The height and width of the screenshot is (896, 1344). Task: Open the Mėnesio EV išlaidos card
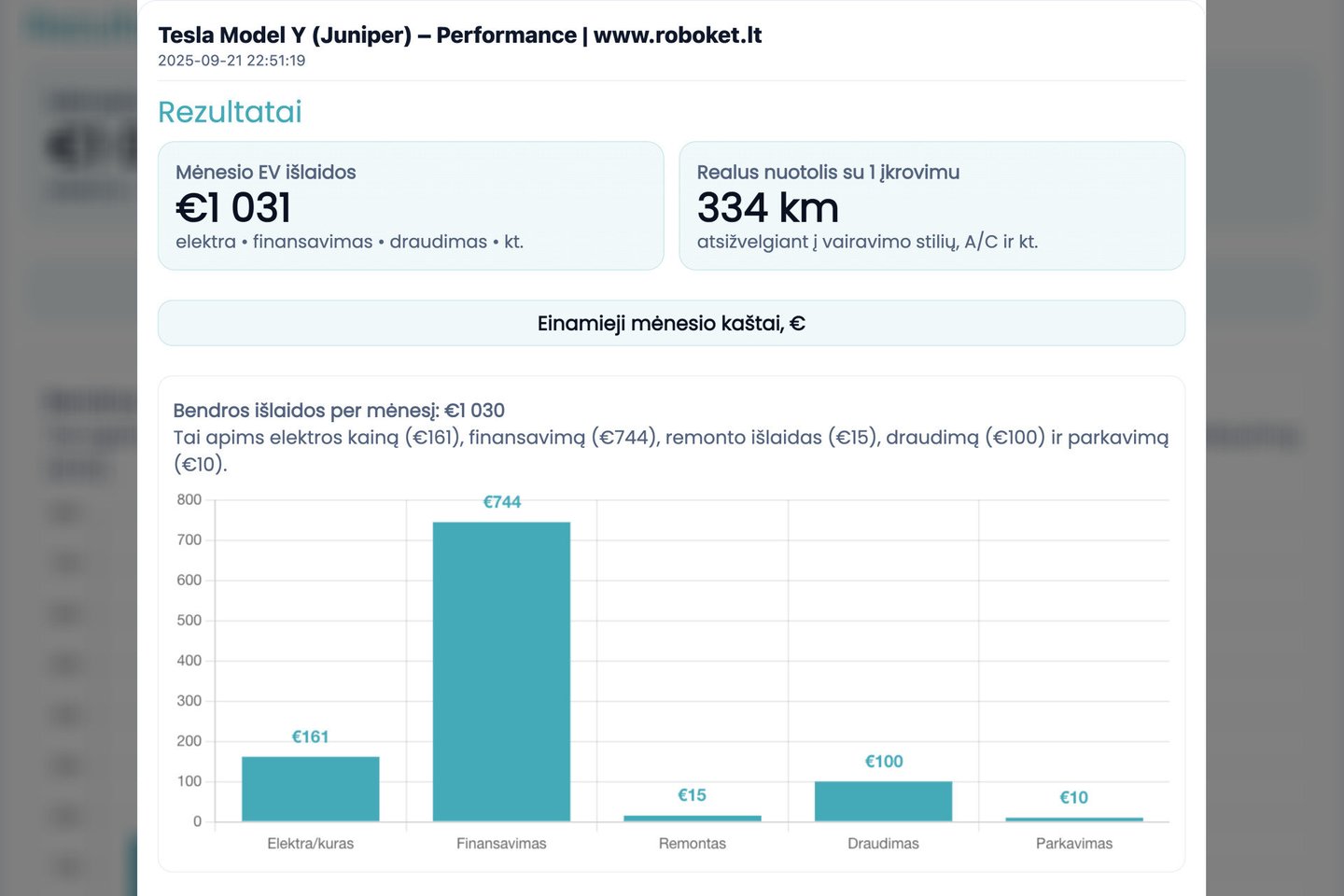pyautogui.click(x=411, y=206)
